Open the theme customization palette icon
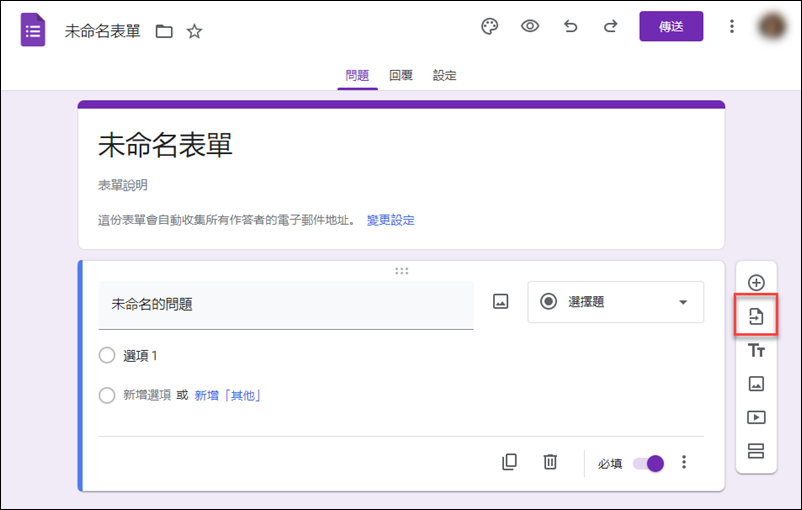Image resolution: width=802 pixels, height=510 pixels. (489, 26)
